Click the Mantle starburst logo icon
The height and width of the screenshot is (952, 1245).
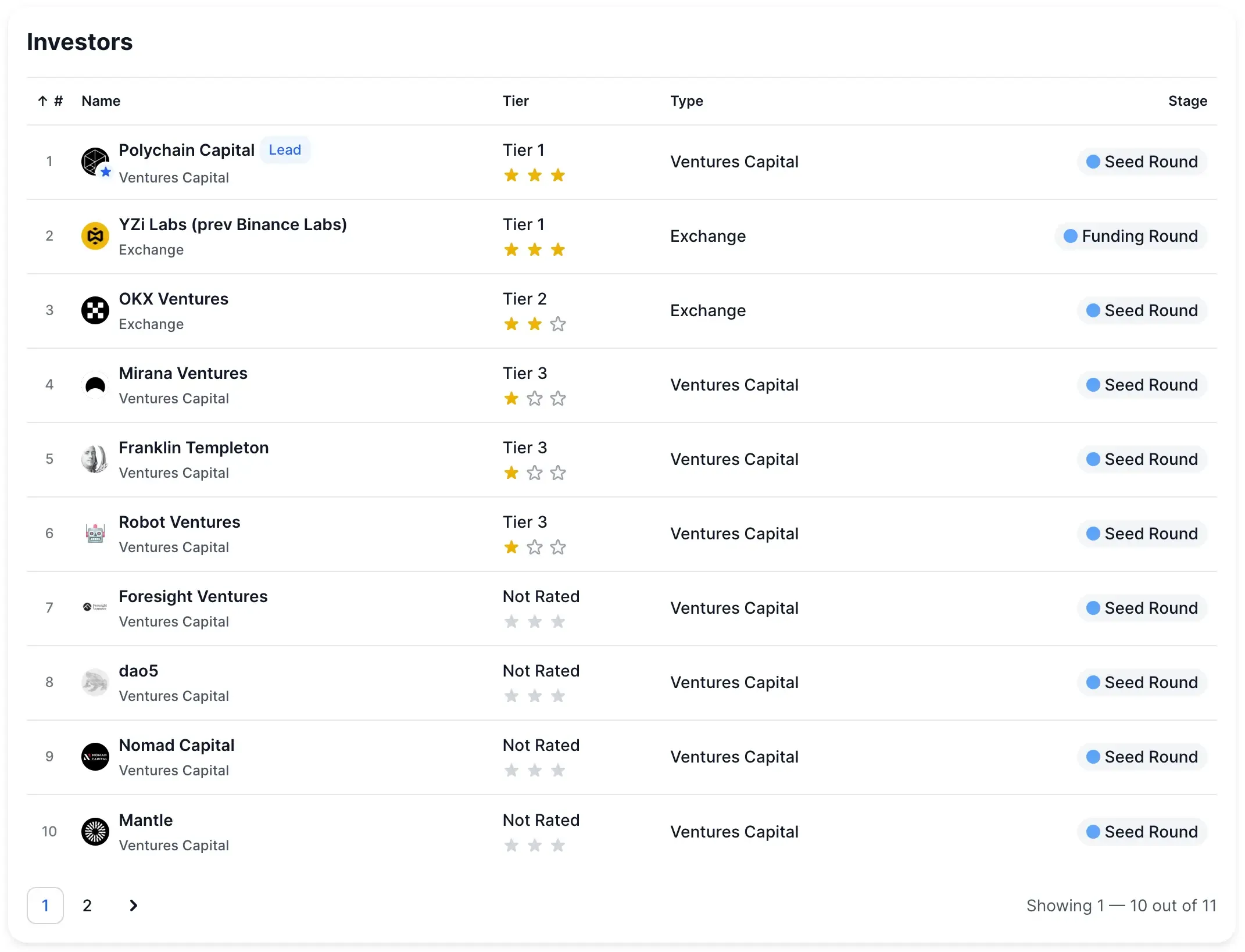click(95, 832)
